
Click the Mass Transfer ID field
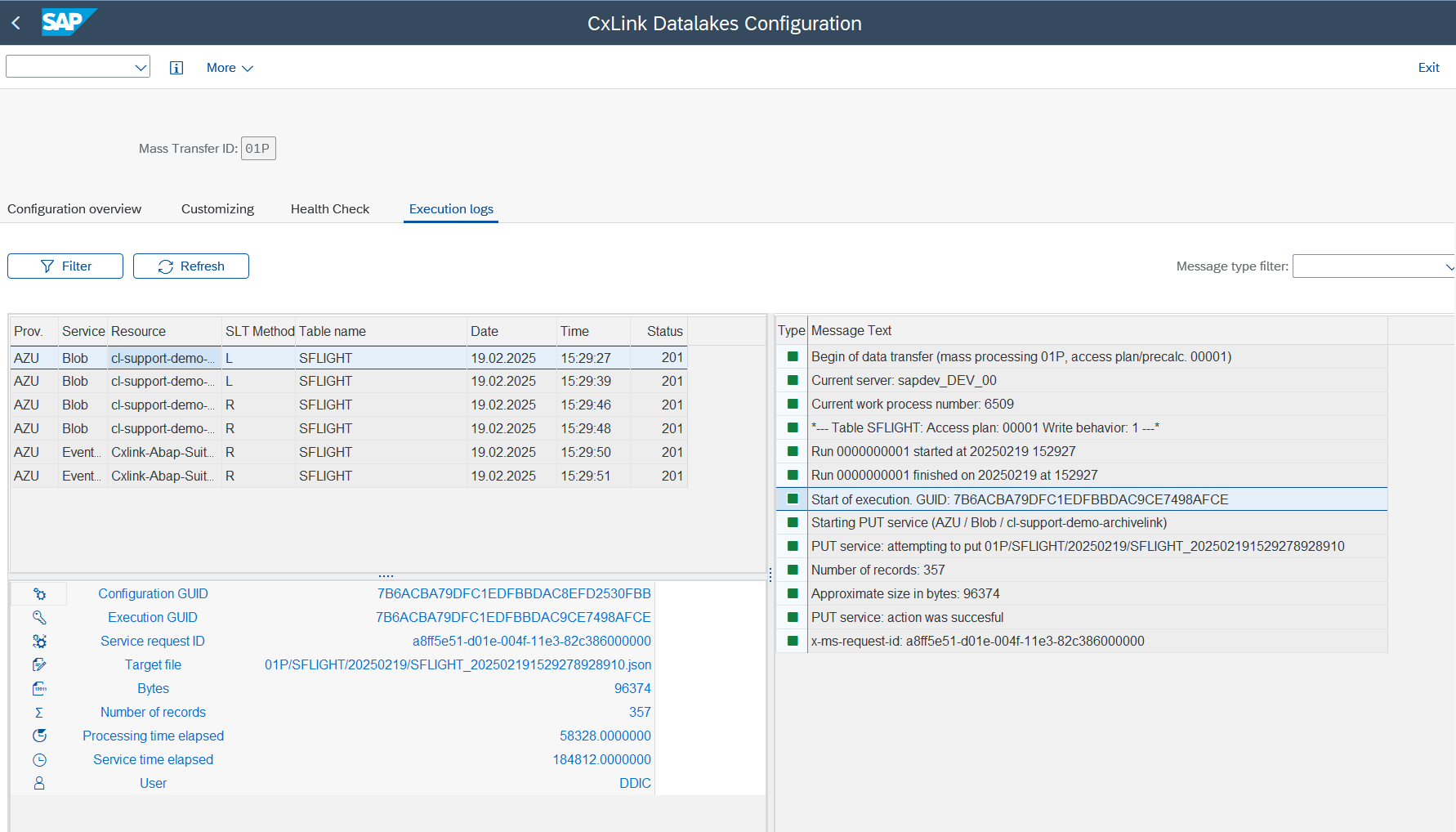click(x=258, y=149)
